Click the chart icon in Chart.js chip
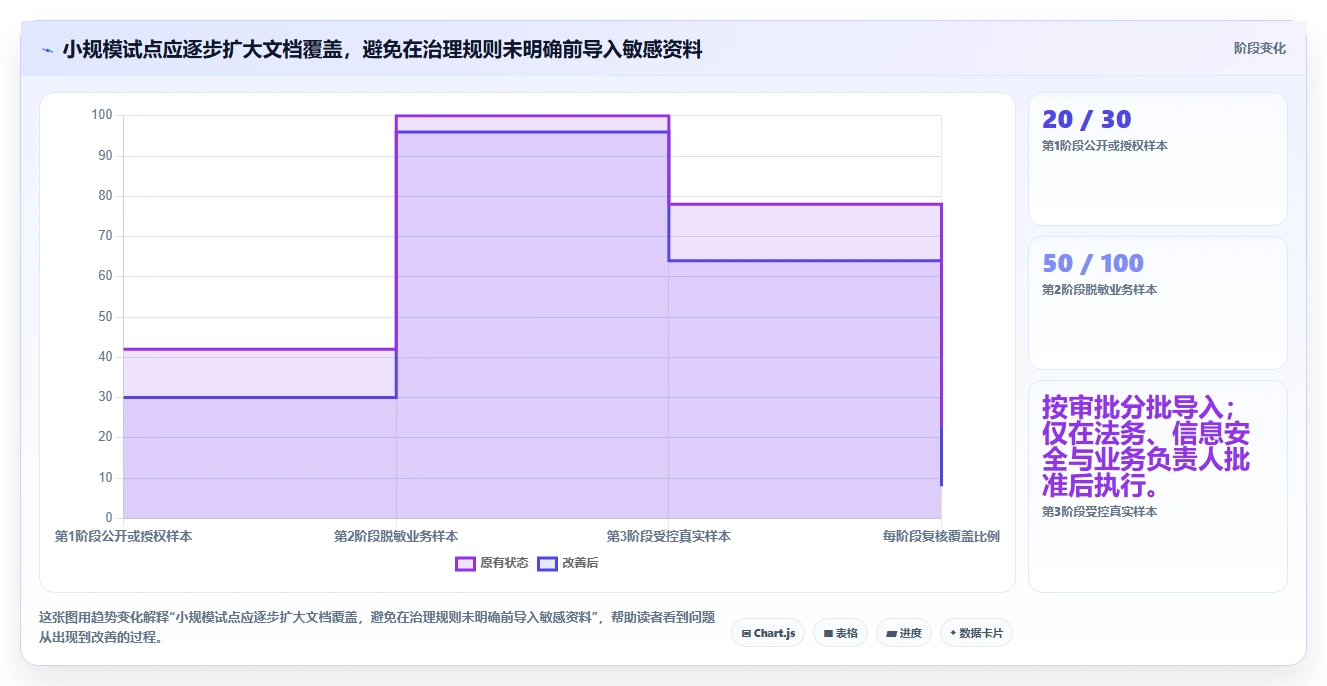 [x=746, y=633]
